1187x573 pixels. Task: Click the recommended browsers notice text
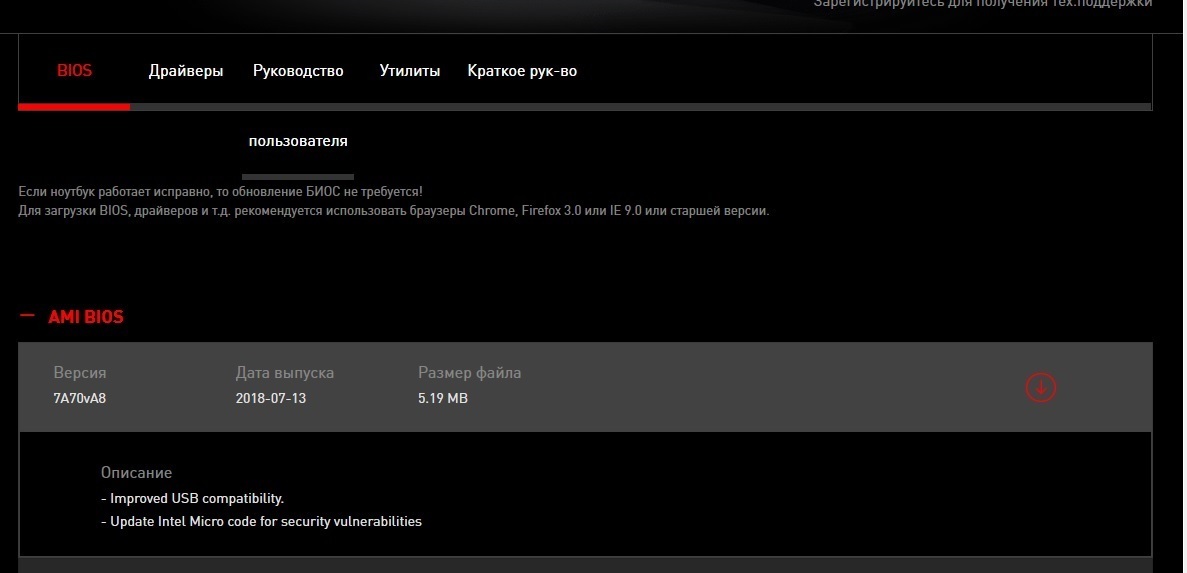[x=394, y=211]
